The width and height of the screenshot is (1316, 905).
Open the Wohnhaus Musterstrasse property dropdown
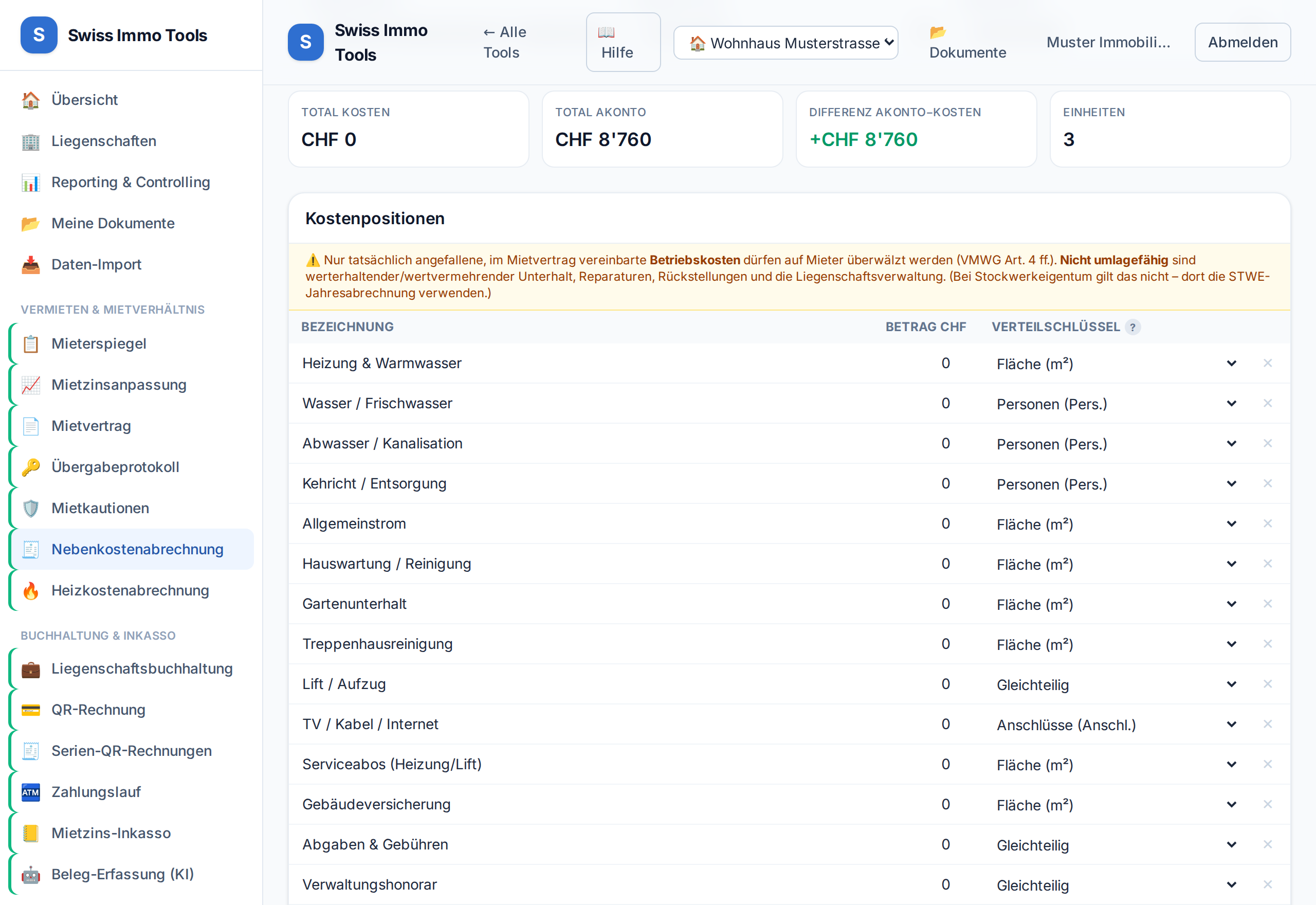tap(785, 43)
